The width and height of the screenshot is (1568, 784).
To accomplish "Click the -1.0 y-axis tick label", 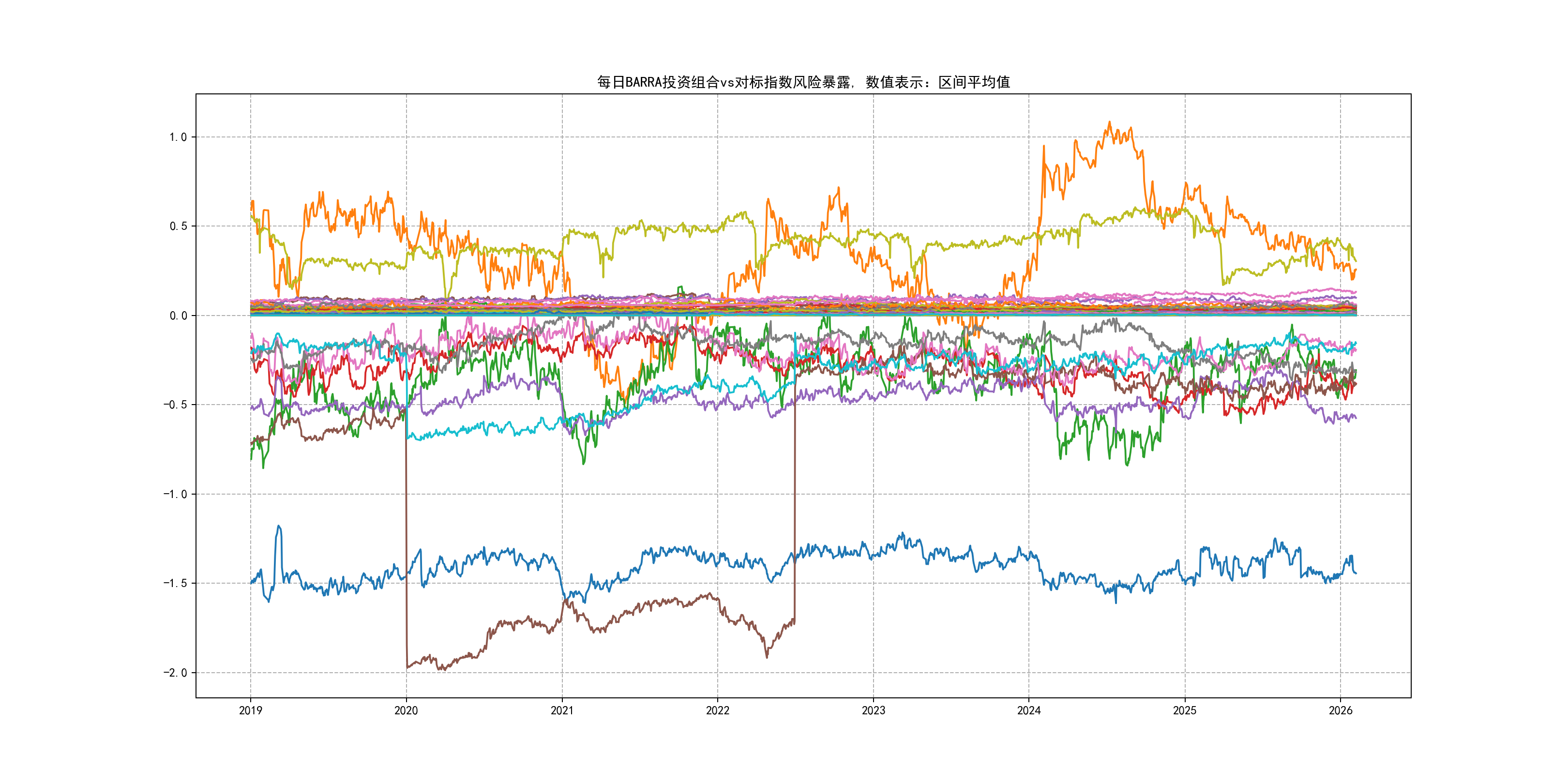I will [175, 494].
